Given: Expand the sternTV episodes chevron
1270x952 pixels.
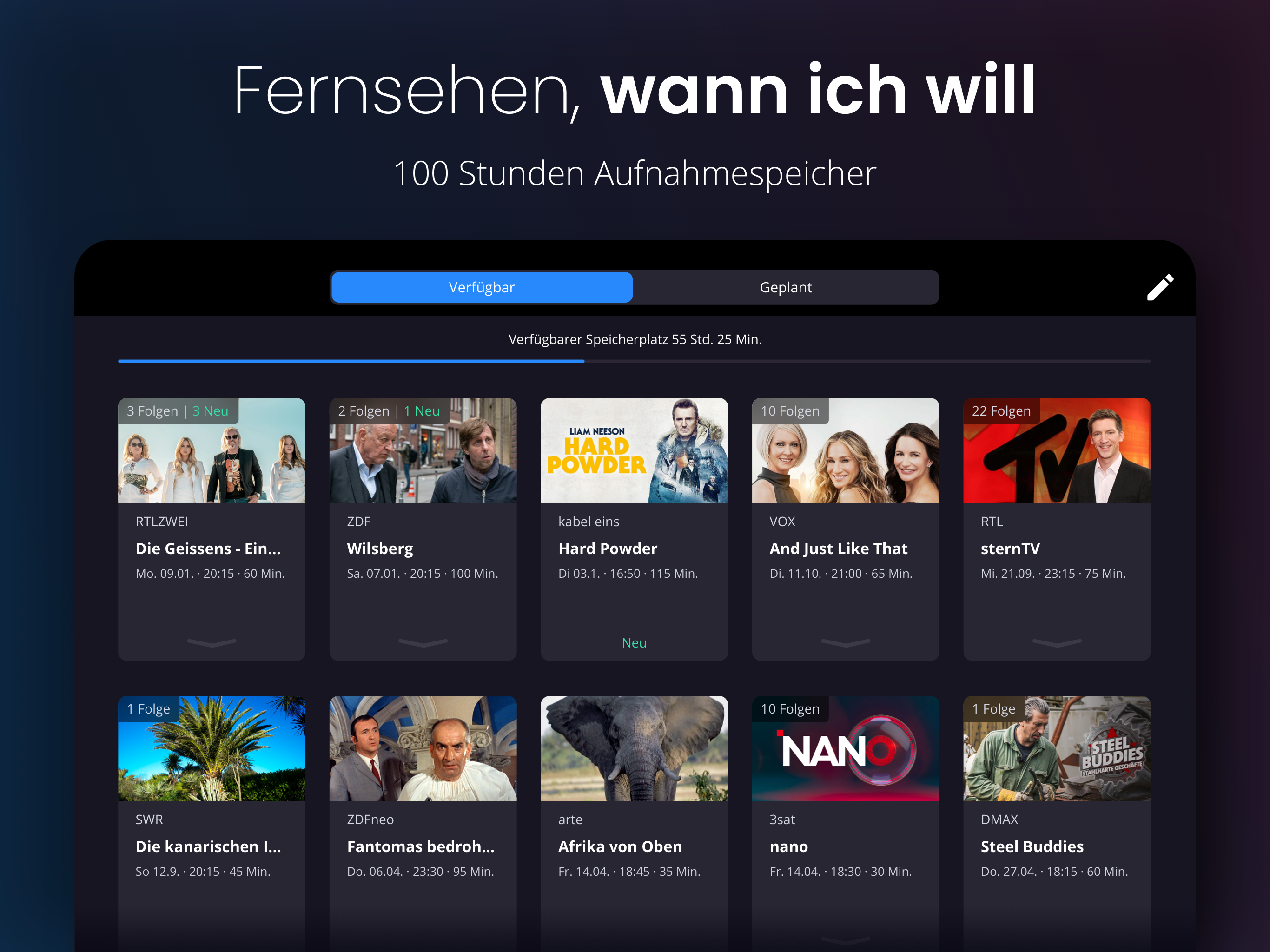Looking at the screenshot, I should (1057, 642).
